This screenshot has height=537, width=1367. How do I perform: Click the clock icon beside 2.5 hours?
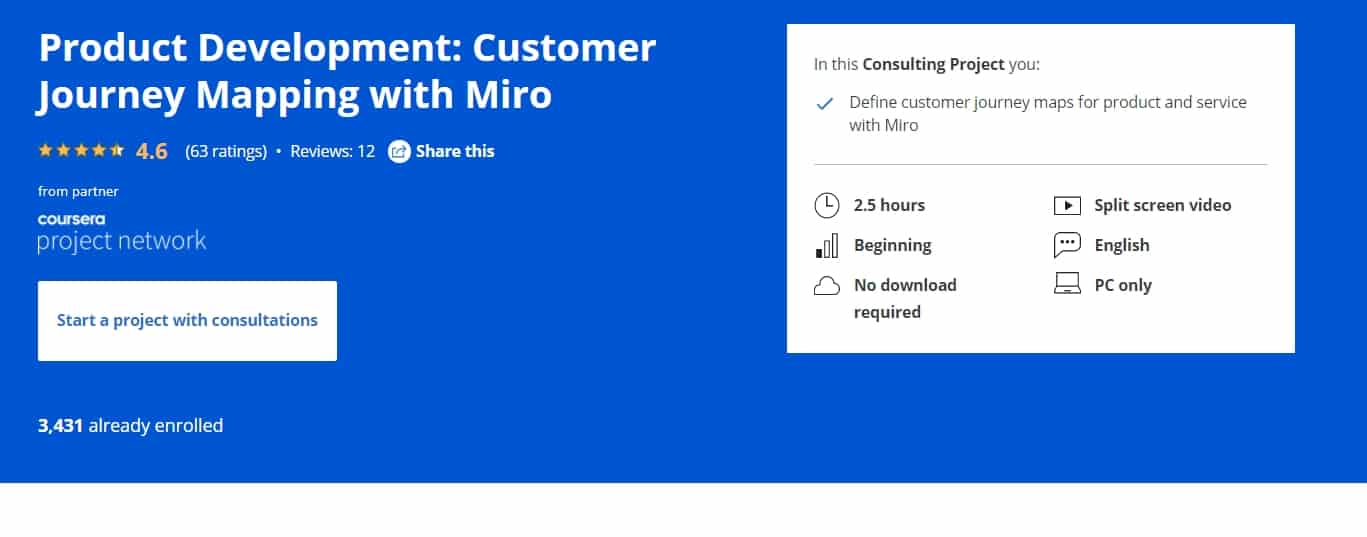tap(827, 206)
